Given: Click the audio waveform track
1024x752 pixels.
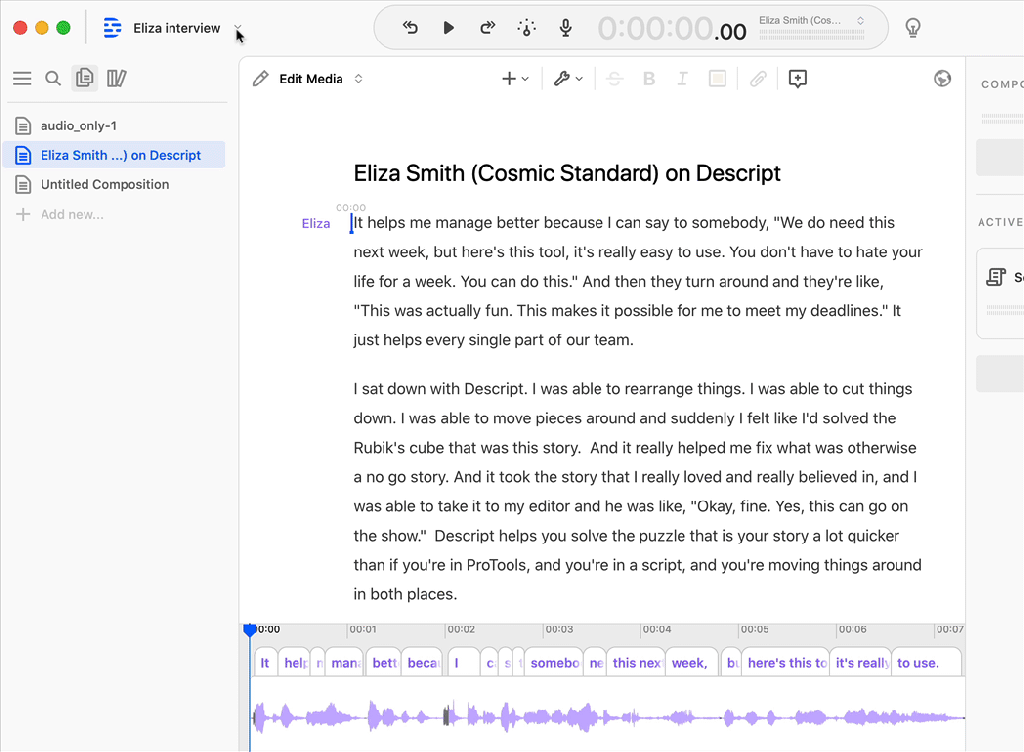Looking at the screenshot, I should click(x=608, y=717).
